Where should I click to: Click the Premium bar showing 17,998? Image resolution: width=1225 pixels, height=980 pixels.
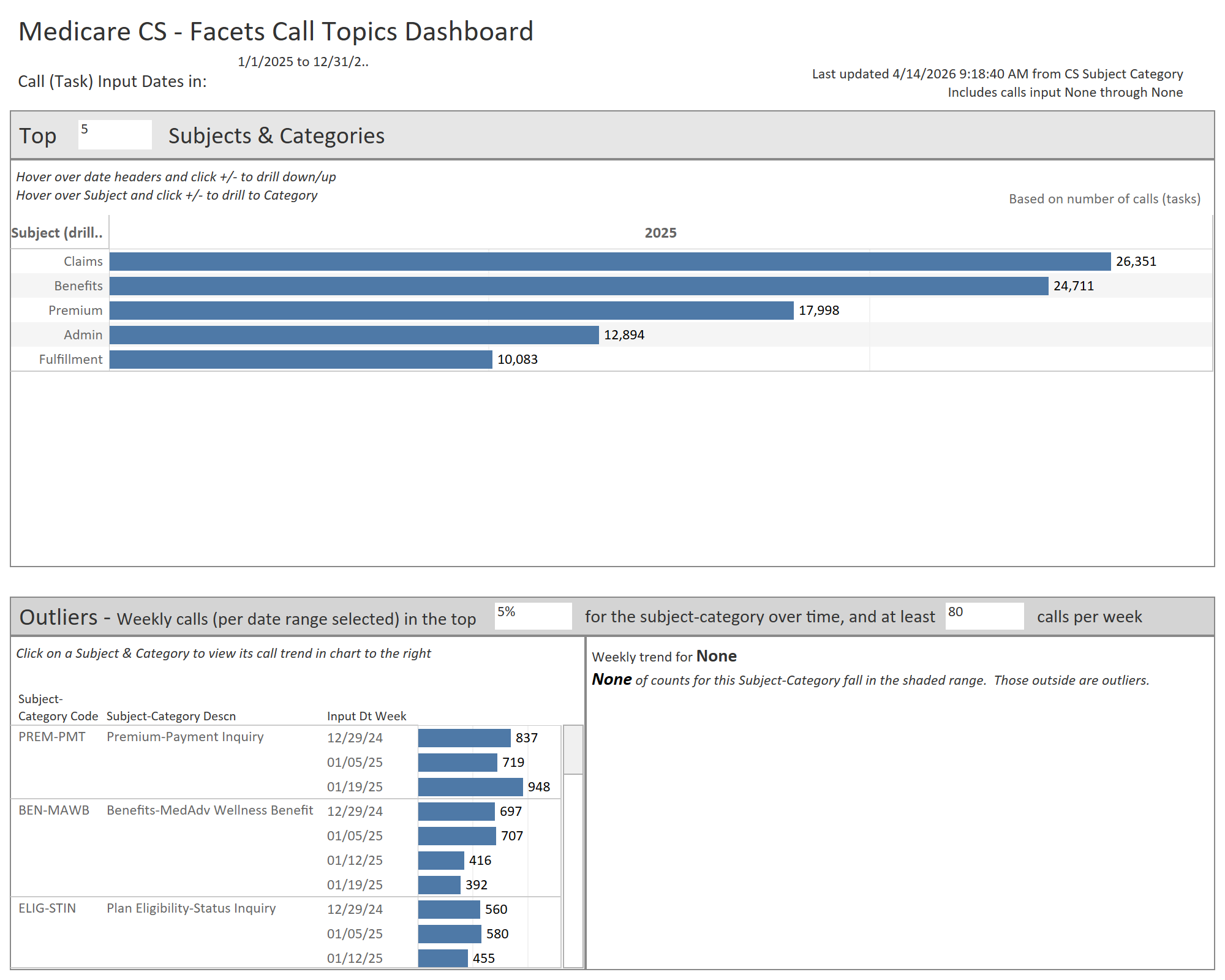451,311
